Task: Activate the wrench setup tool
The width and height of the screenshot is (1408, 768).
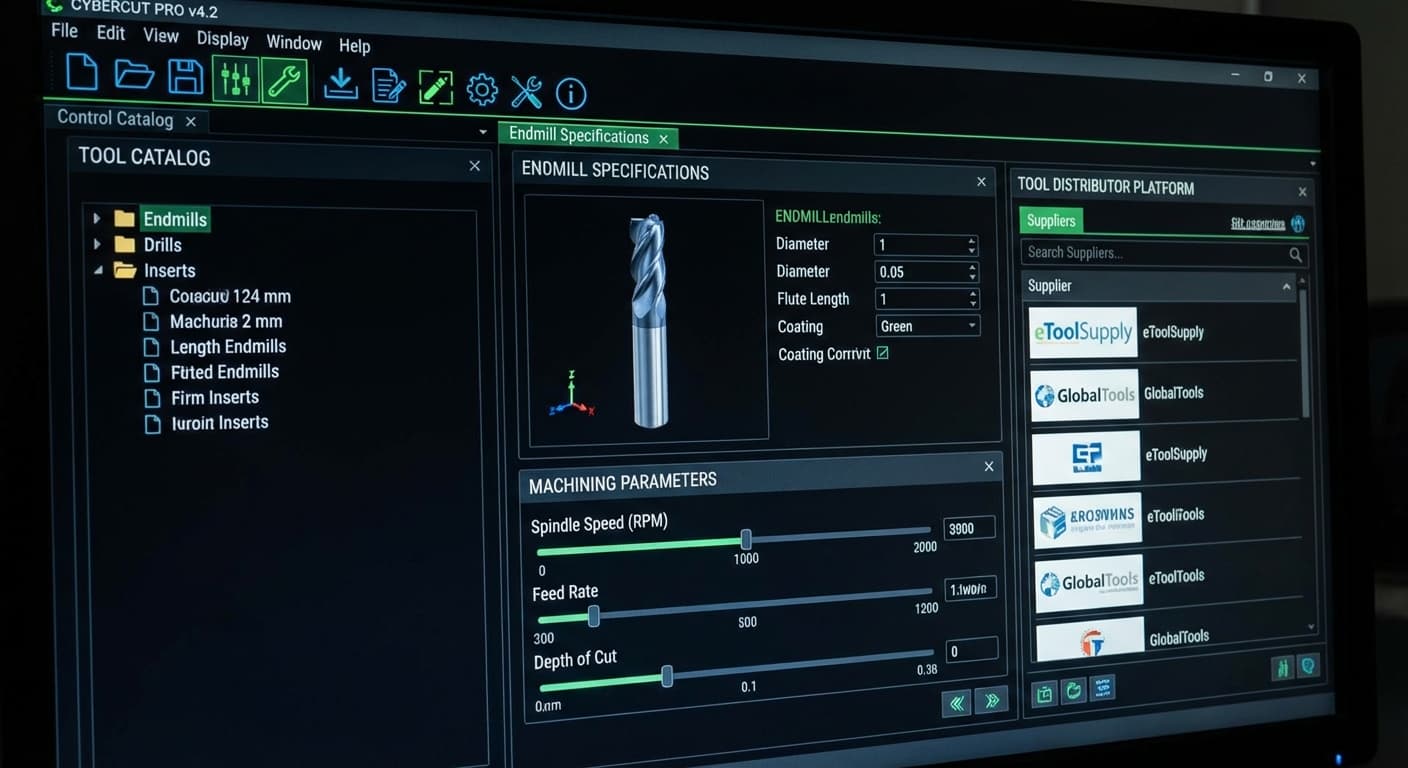Action: [284, 80]
